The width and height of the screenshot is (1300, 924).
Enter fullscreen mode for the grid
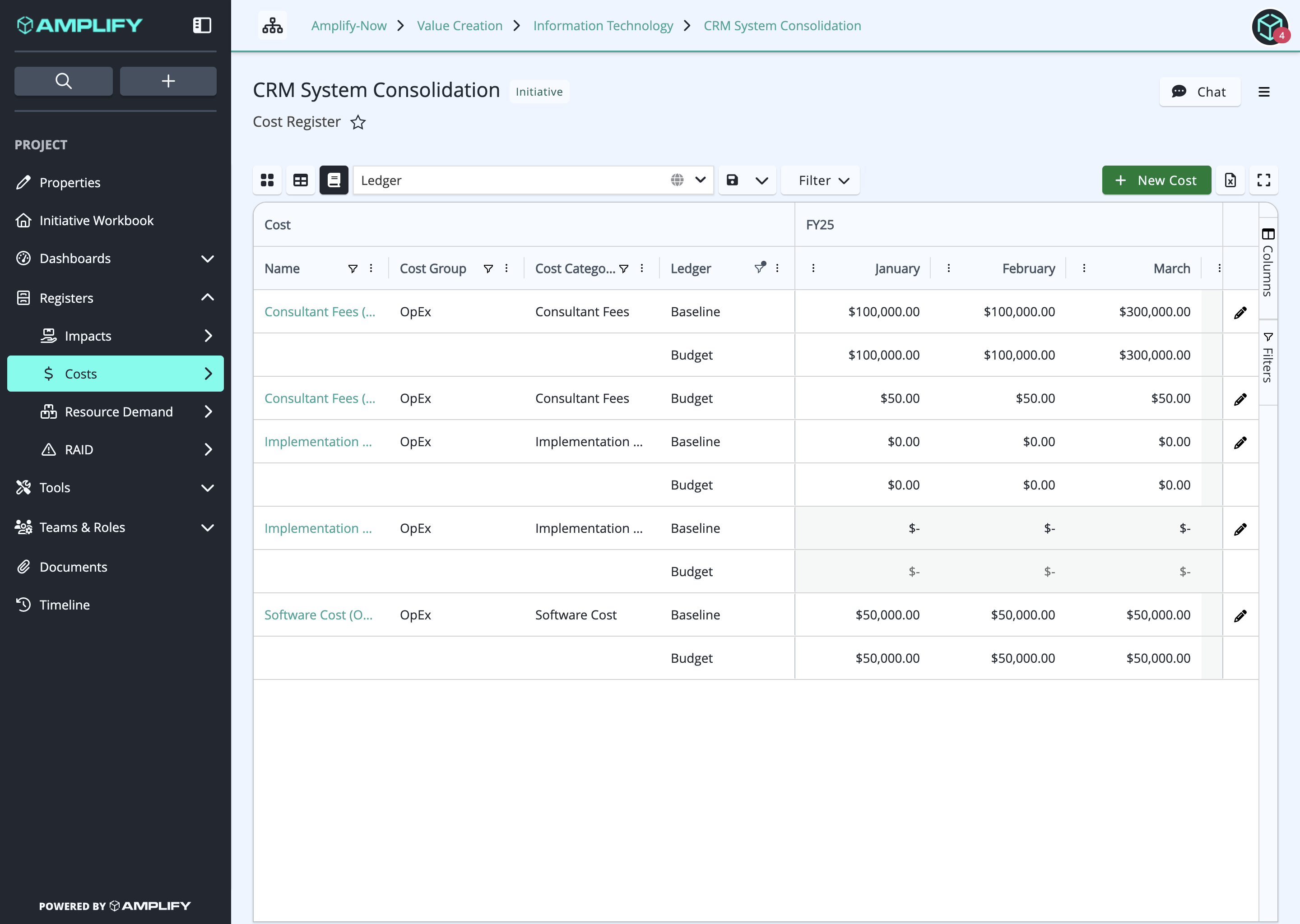1263,180
